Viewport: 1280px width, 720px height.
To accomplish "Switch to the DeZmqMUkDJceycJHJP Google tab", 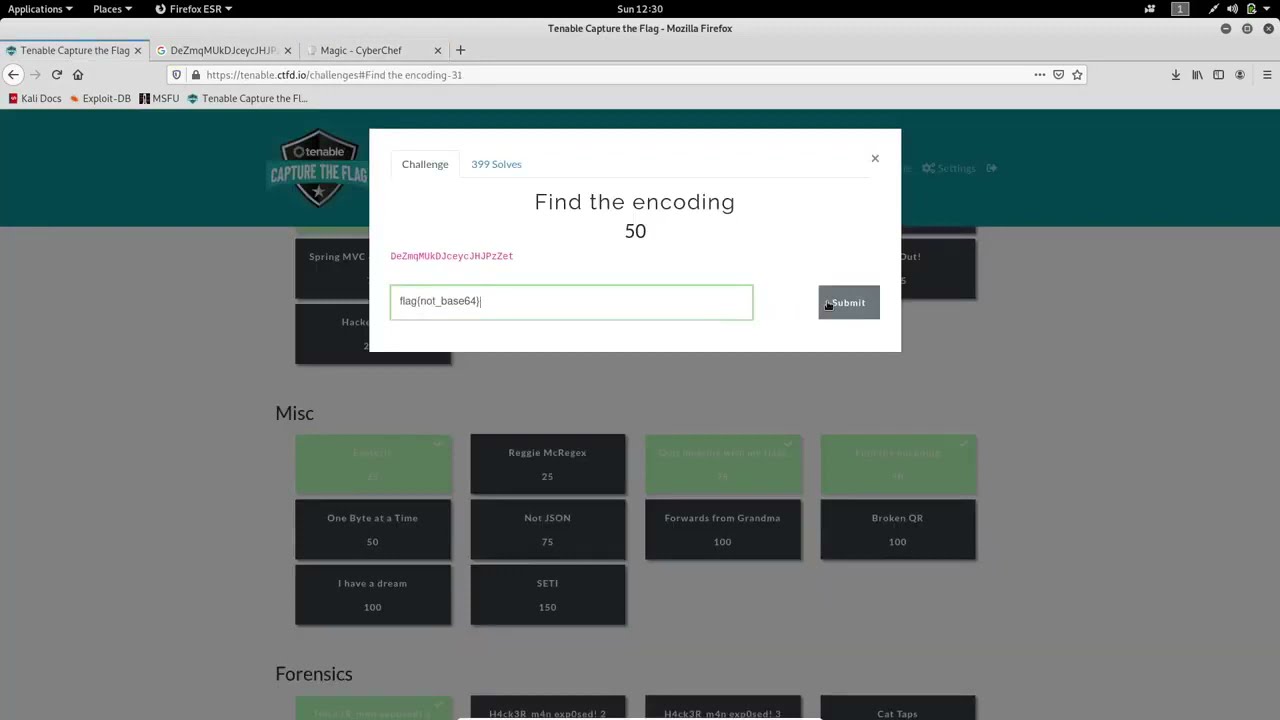I will pos(225,50).
